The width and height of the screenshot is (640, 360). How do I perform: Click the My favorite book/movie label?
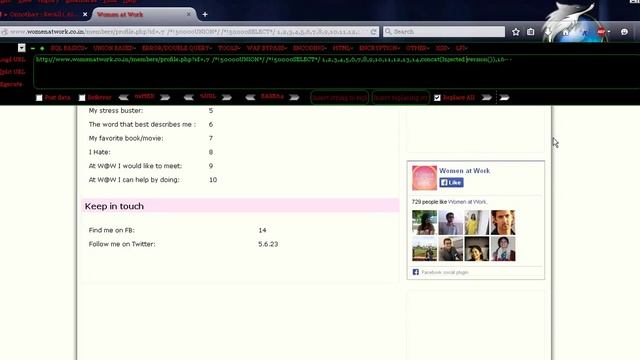(x=126, y=138)
